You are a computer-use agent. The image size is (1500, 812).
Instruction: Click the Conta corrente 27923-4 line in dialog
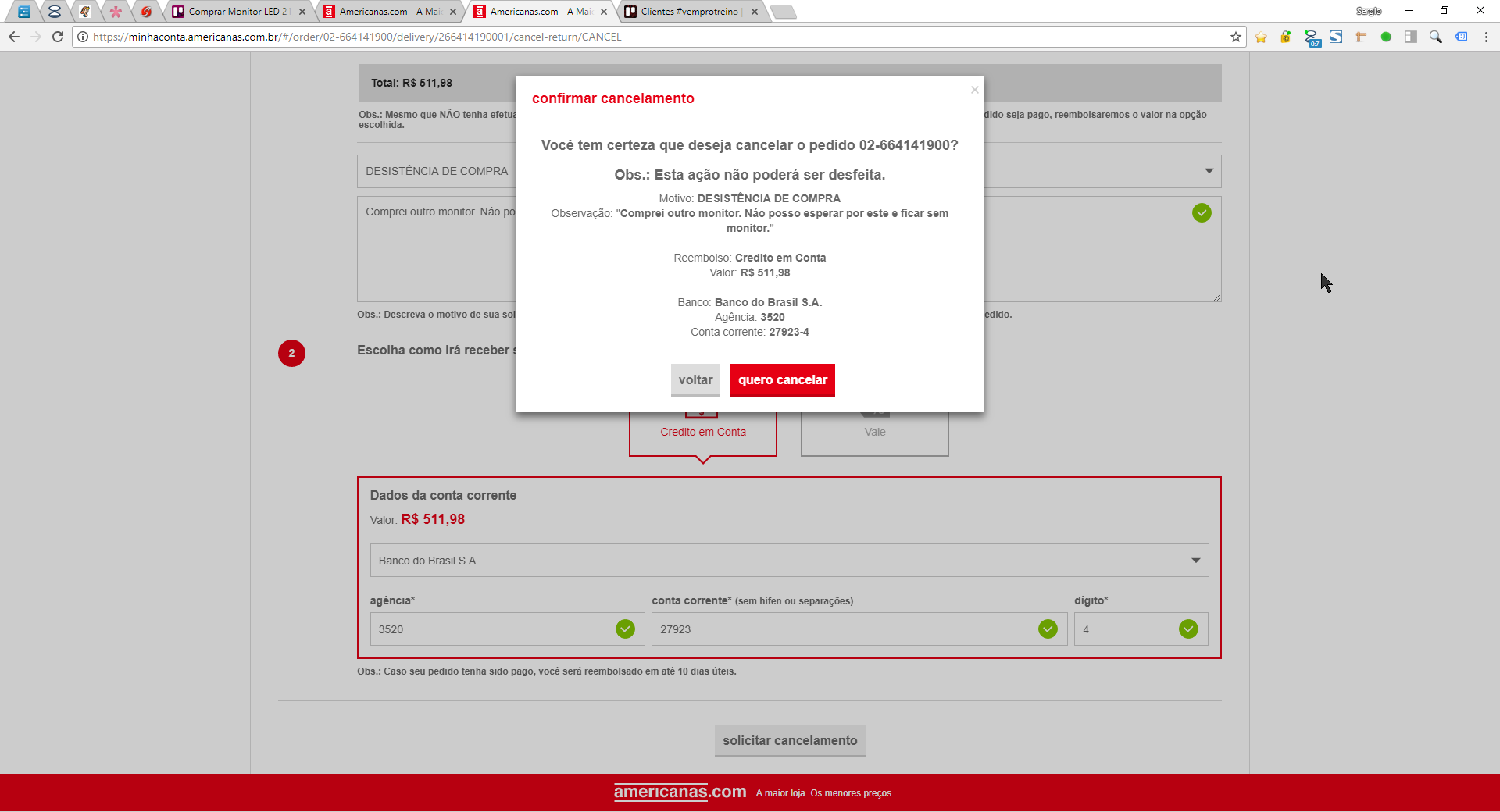[750, 332]
